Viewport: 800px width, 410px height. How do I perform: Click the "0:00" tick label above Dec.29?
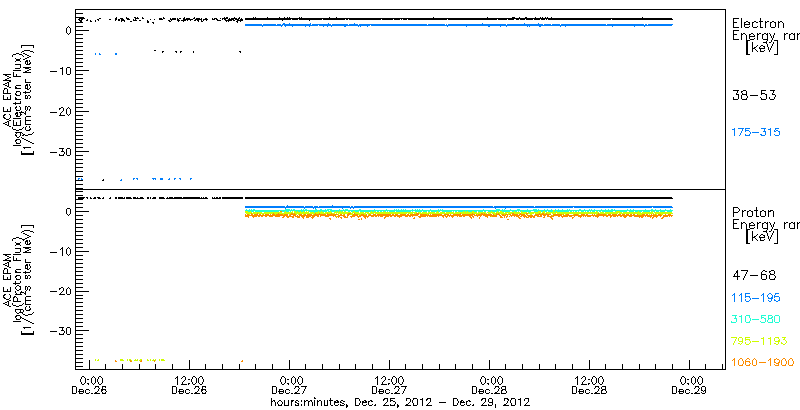pyautogui.click(x=690, y=380)
